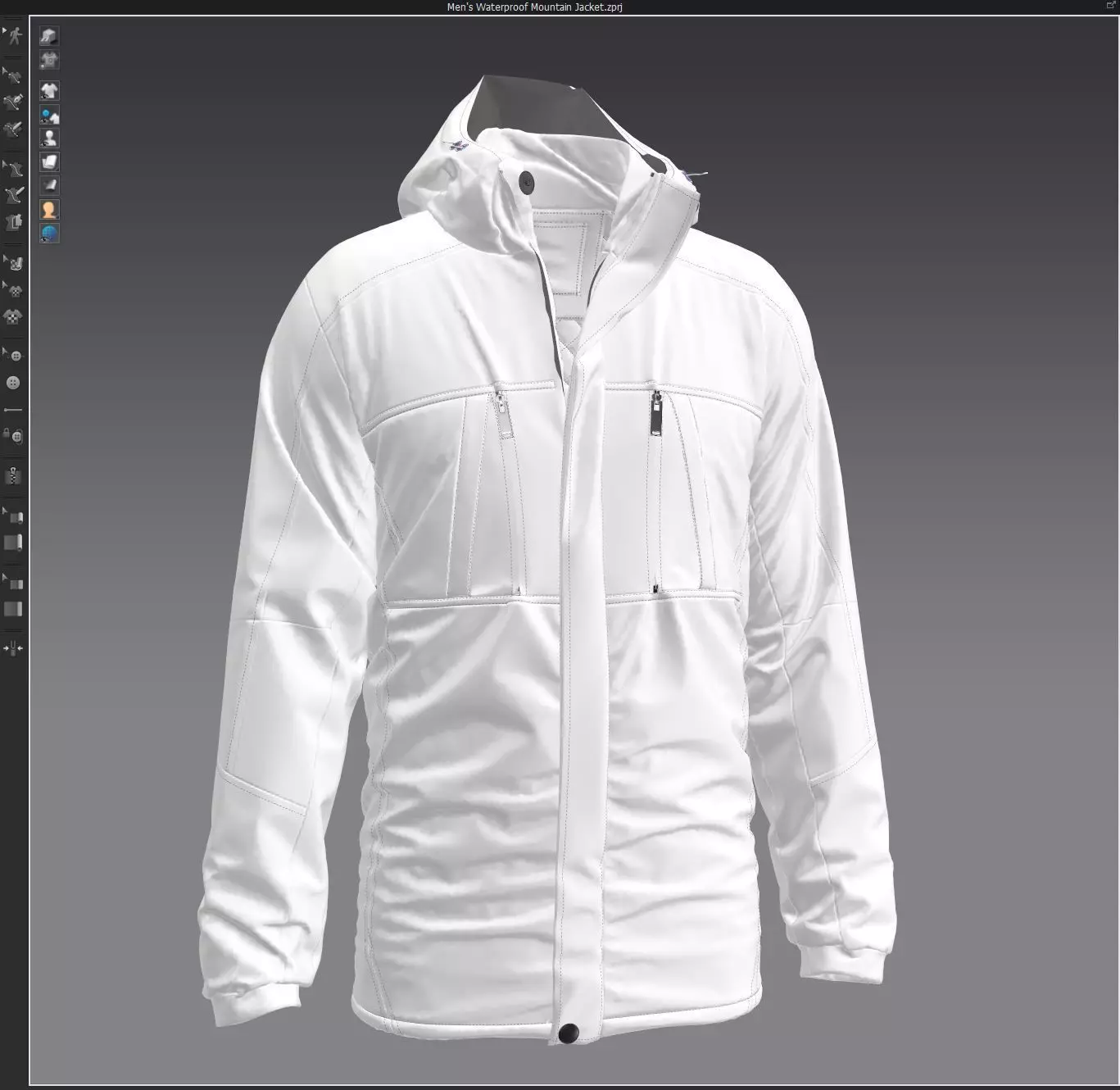
Task: Choose the Segment Sewing pen tool
Action: tap(13, 102)
